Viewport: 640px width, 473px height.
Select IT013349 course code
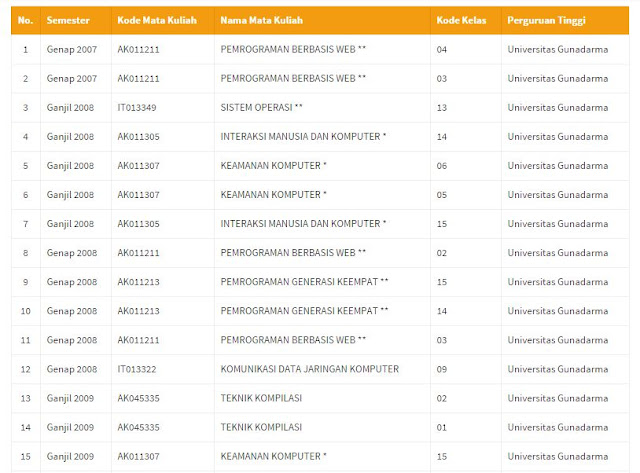coord(137,108)
